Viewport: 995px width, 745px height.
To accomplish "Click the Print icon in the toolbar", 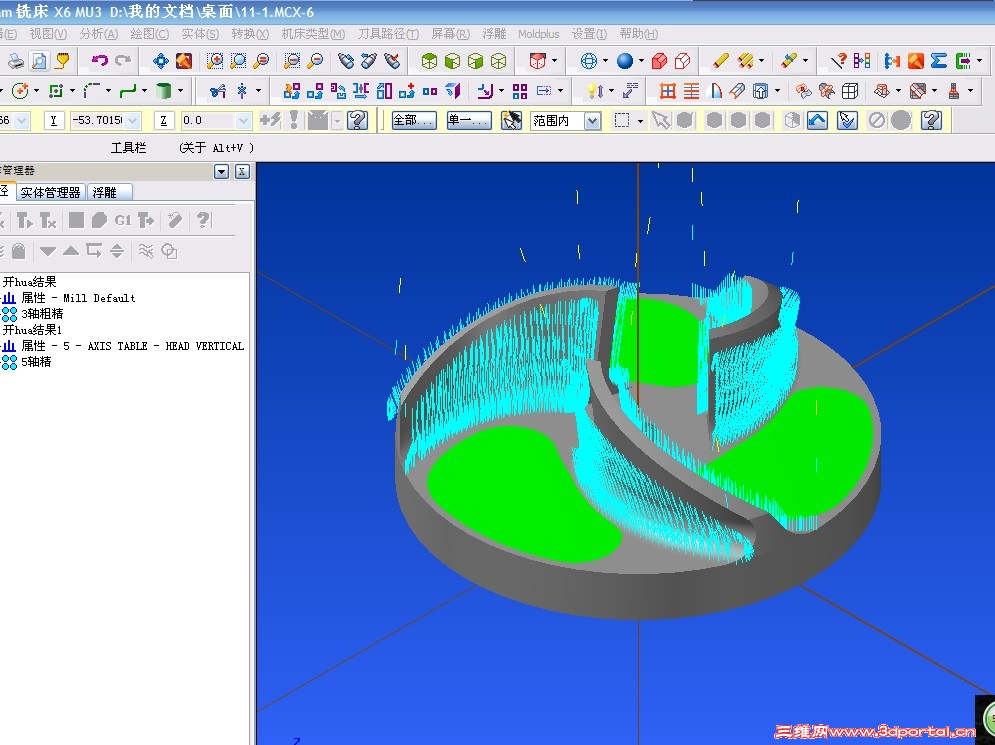I will point(15,61).
